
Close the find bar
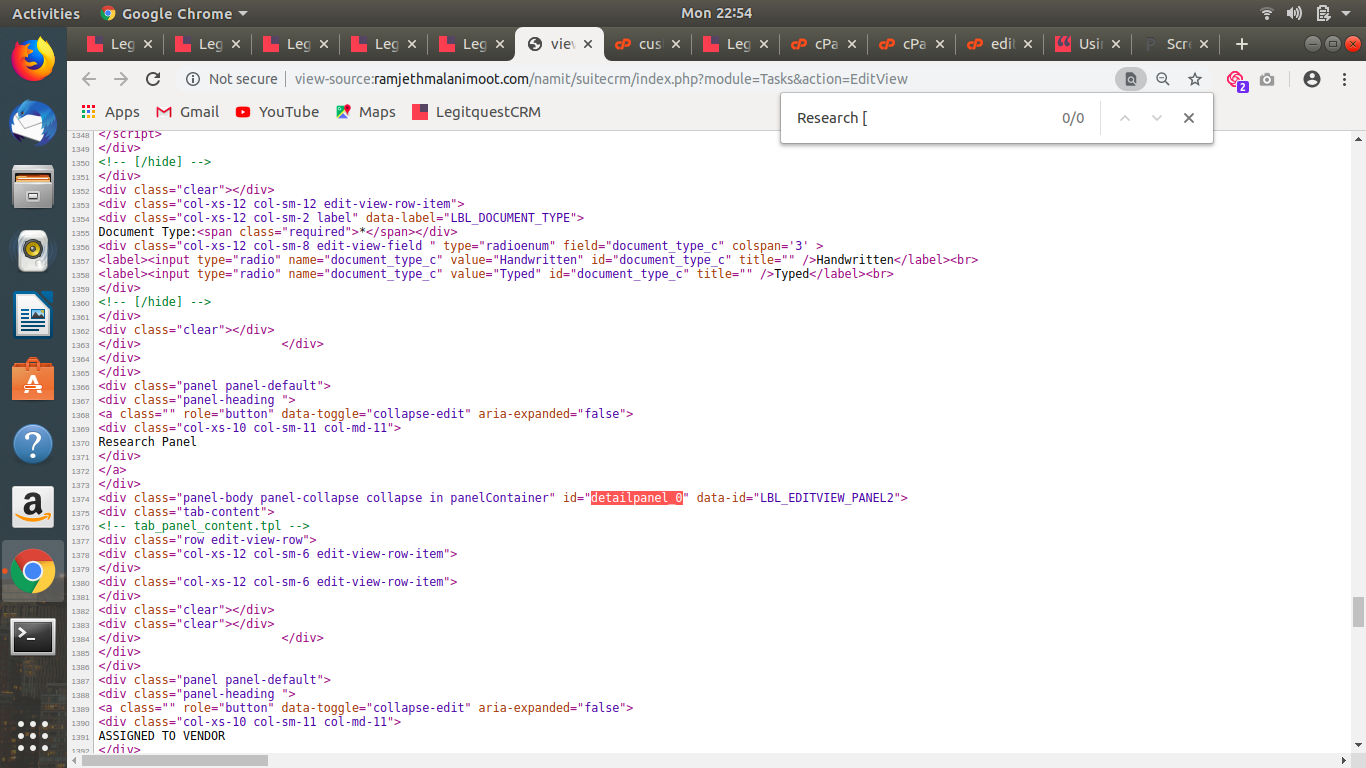click(x=1189, y=118)
